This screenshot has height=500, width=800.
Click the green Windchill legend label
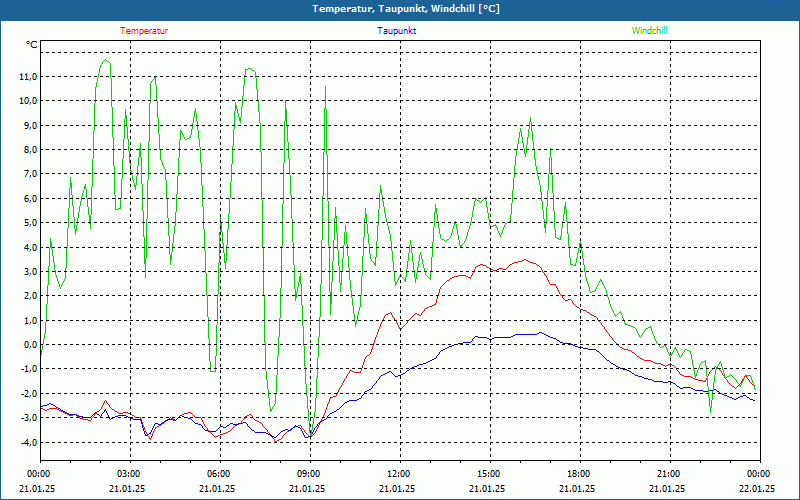click(x=649, y=31)
